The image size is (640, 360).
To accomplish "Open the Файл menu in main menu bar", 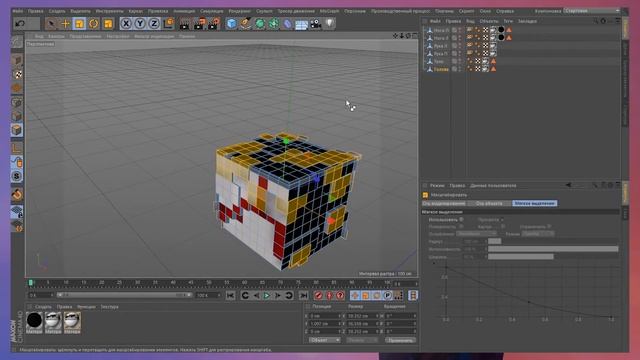I will point(18,11).
